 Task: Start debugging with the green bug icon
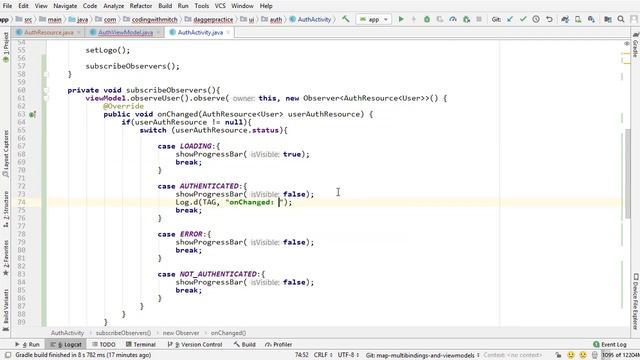(427, 19)
